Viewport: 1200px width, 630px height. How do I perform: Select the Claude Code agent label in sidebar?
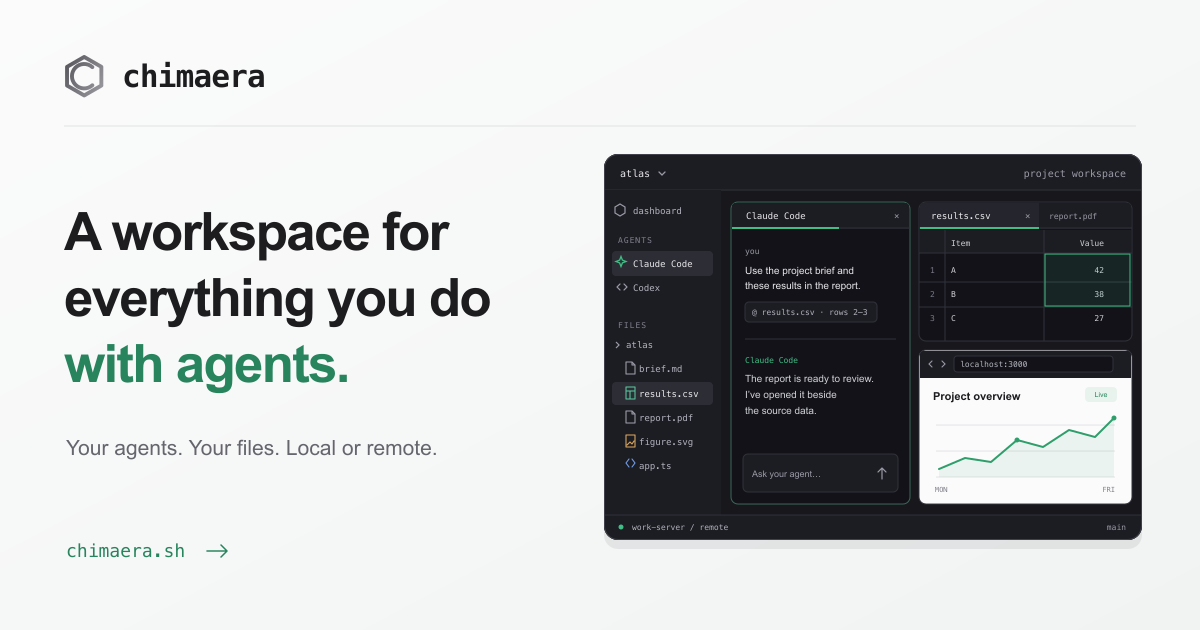tap(663, 264)
